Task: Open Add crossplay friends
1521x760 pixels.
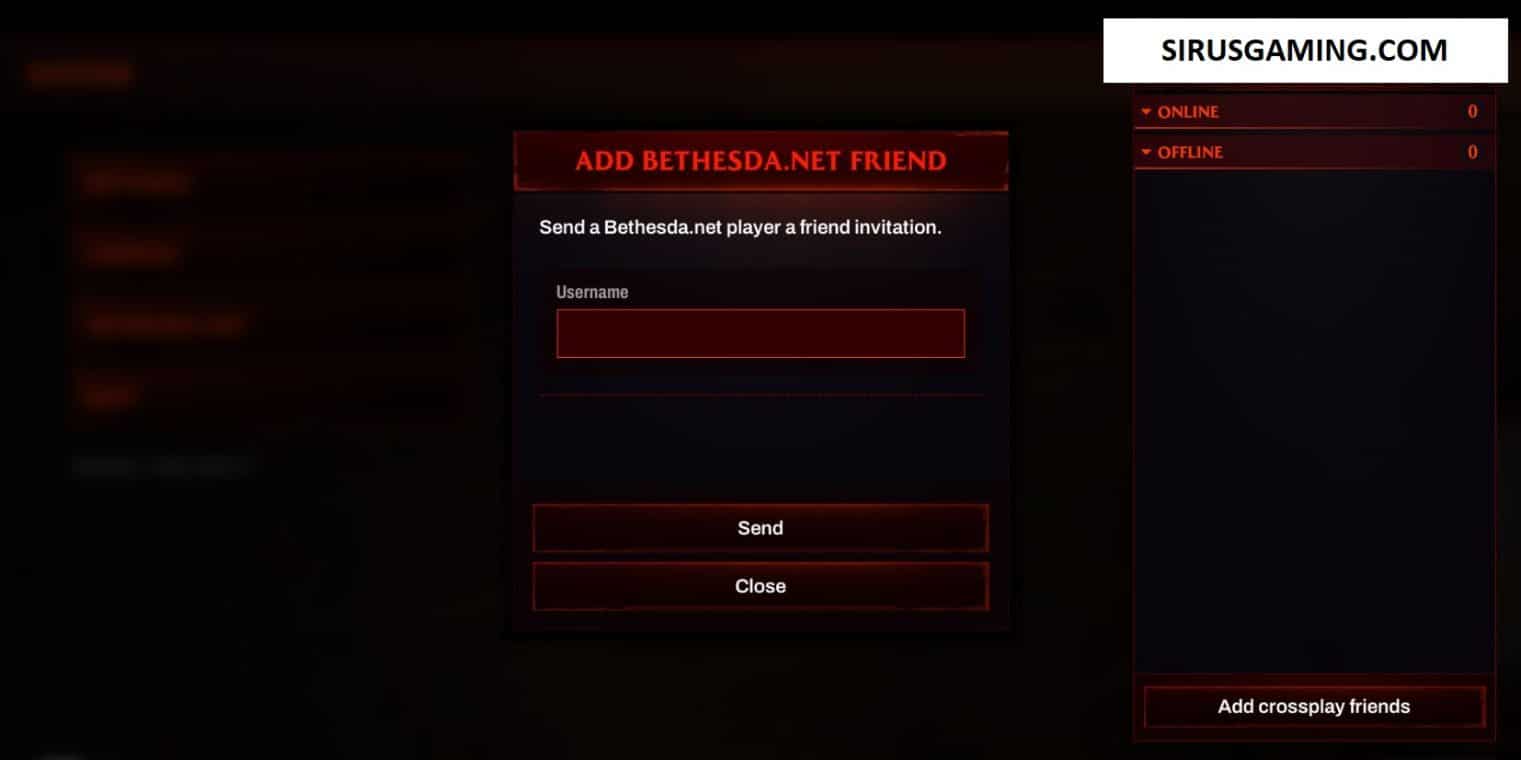Action: [1314, 707]
